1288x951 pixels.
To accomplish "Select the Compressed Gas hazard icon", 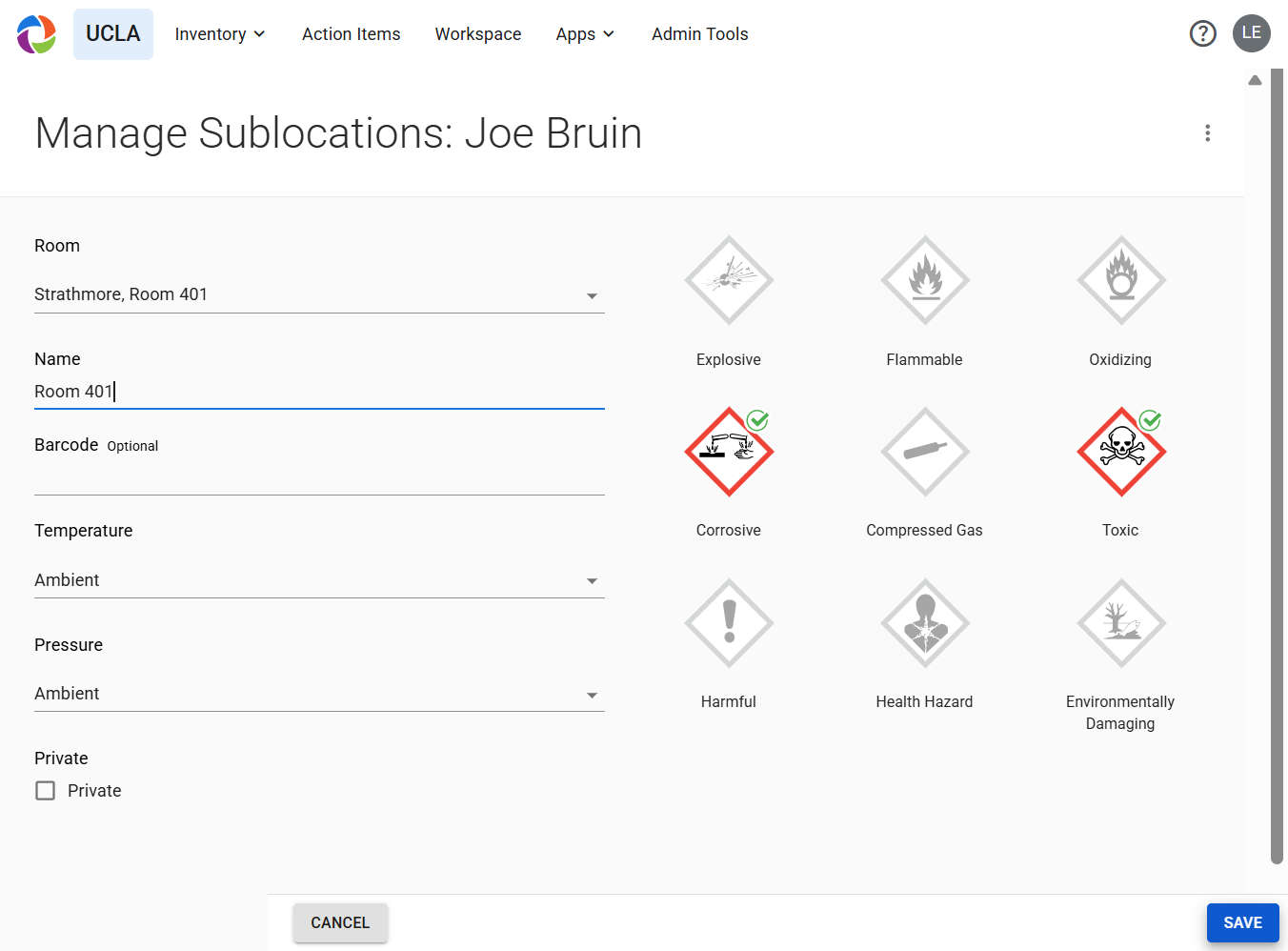I will (x=925, y=452).
